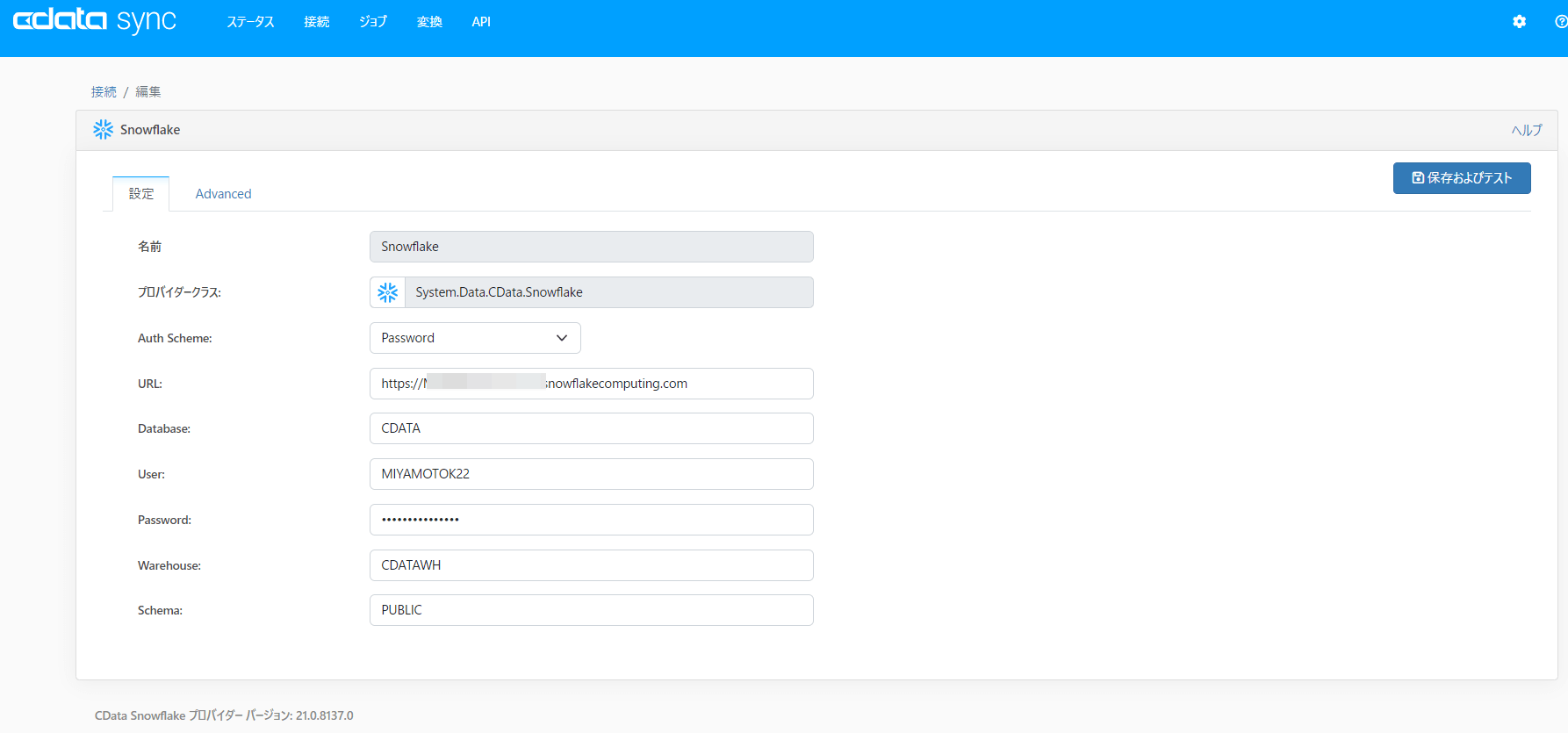Open the API menu
The width and height of the screenshot is (1568, 733).
481,22
